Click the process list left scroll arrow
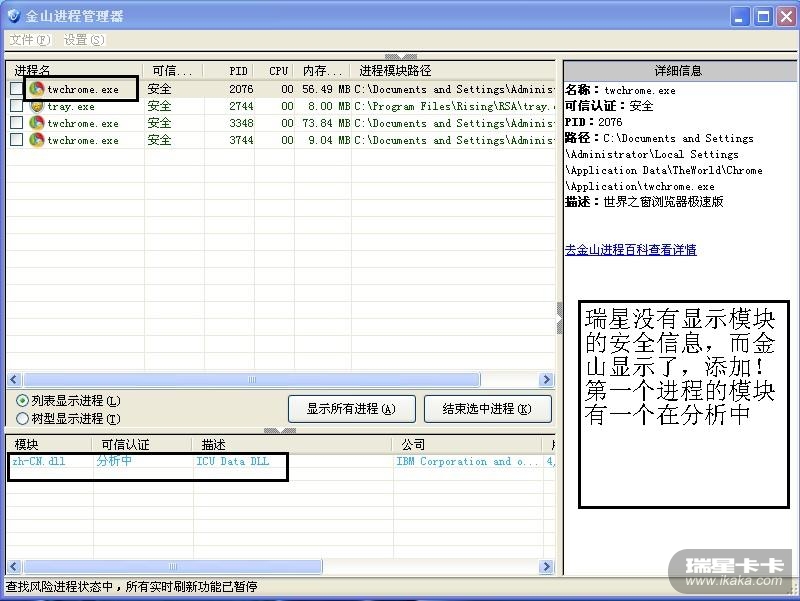Image resolution: width=800 pixels, height=601 pixels. tap(13, 380)
